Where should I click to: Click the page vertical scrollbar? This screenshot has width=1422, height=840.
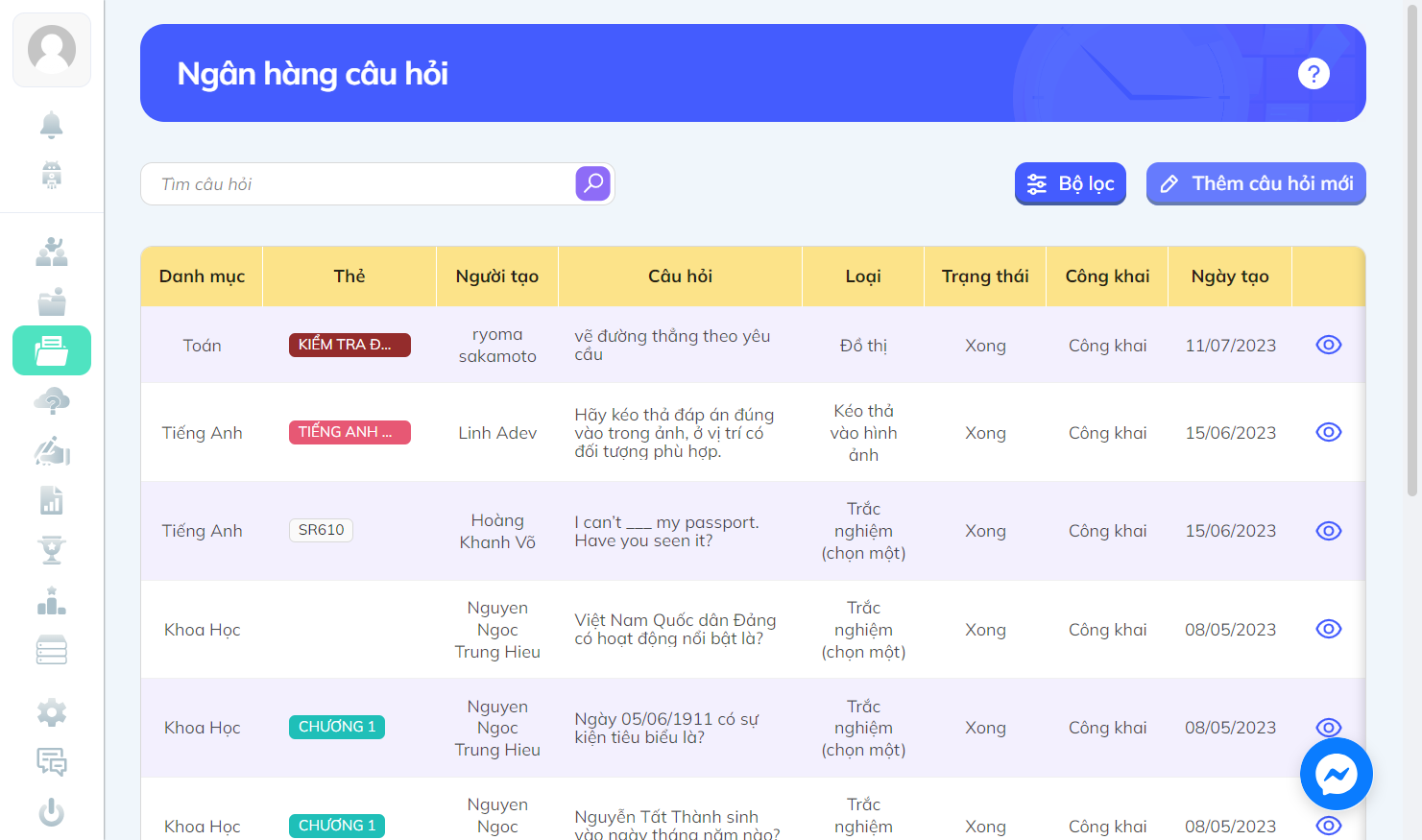tap(1412, 250)
